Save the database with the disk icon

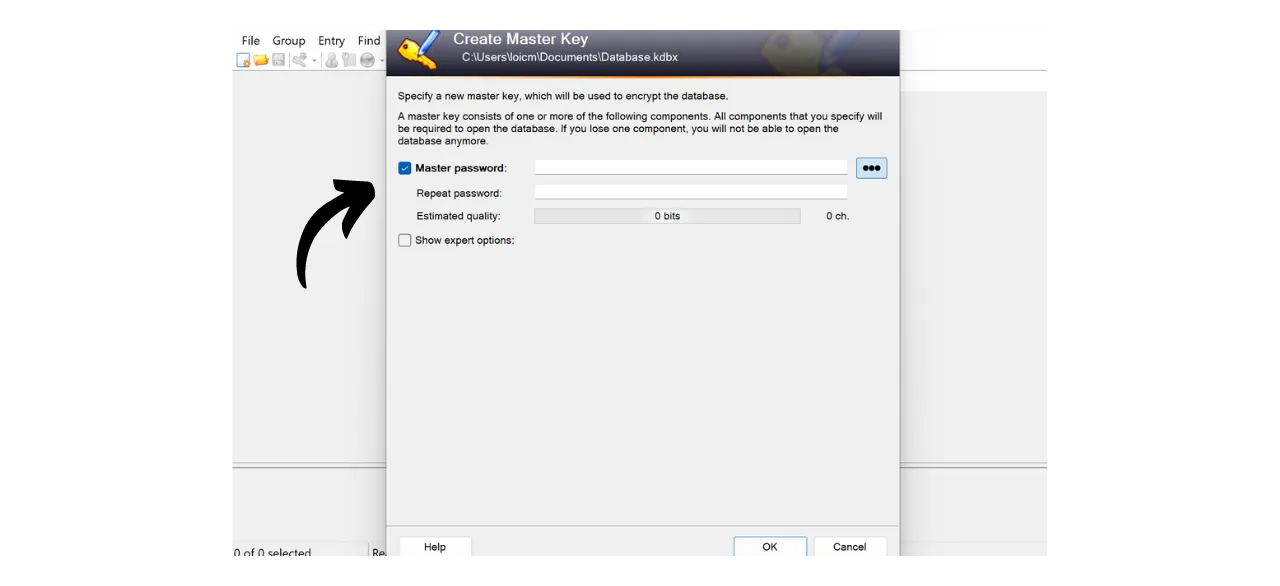(x=278, y=60)
